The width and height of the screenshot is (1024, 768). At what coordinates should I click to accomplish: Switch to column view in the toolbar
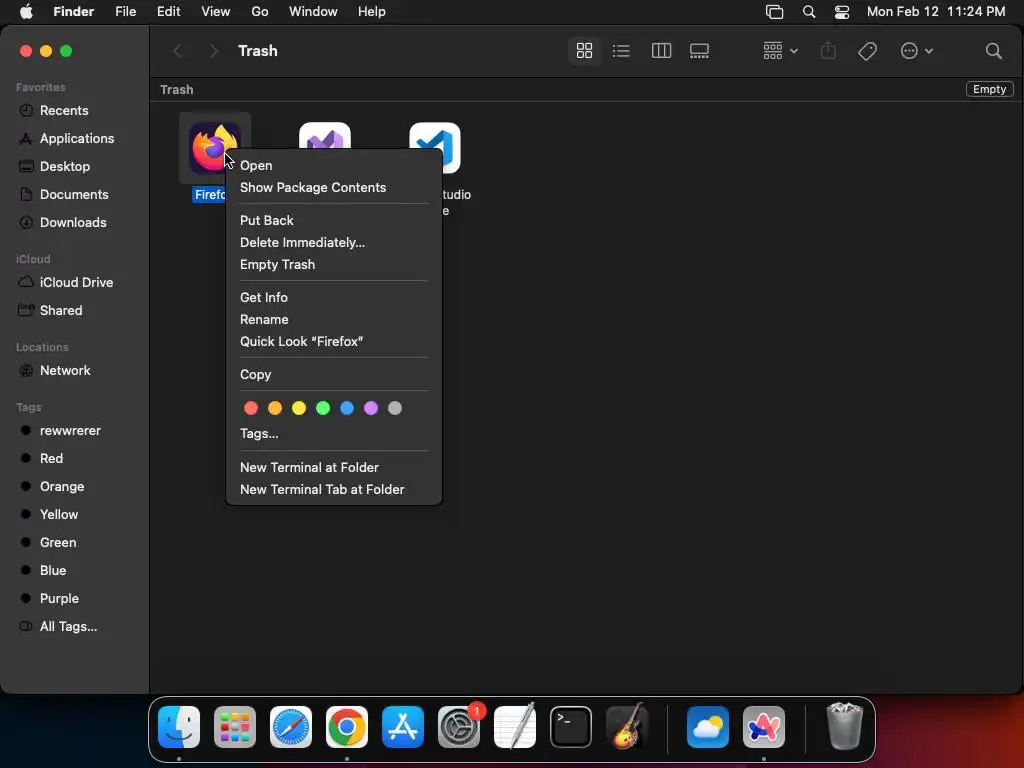pyautogui.click(x=661, y=51)
